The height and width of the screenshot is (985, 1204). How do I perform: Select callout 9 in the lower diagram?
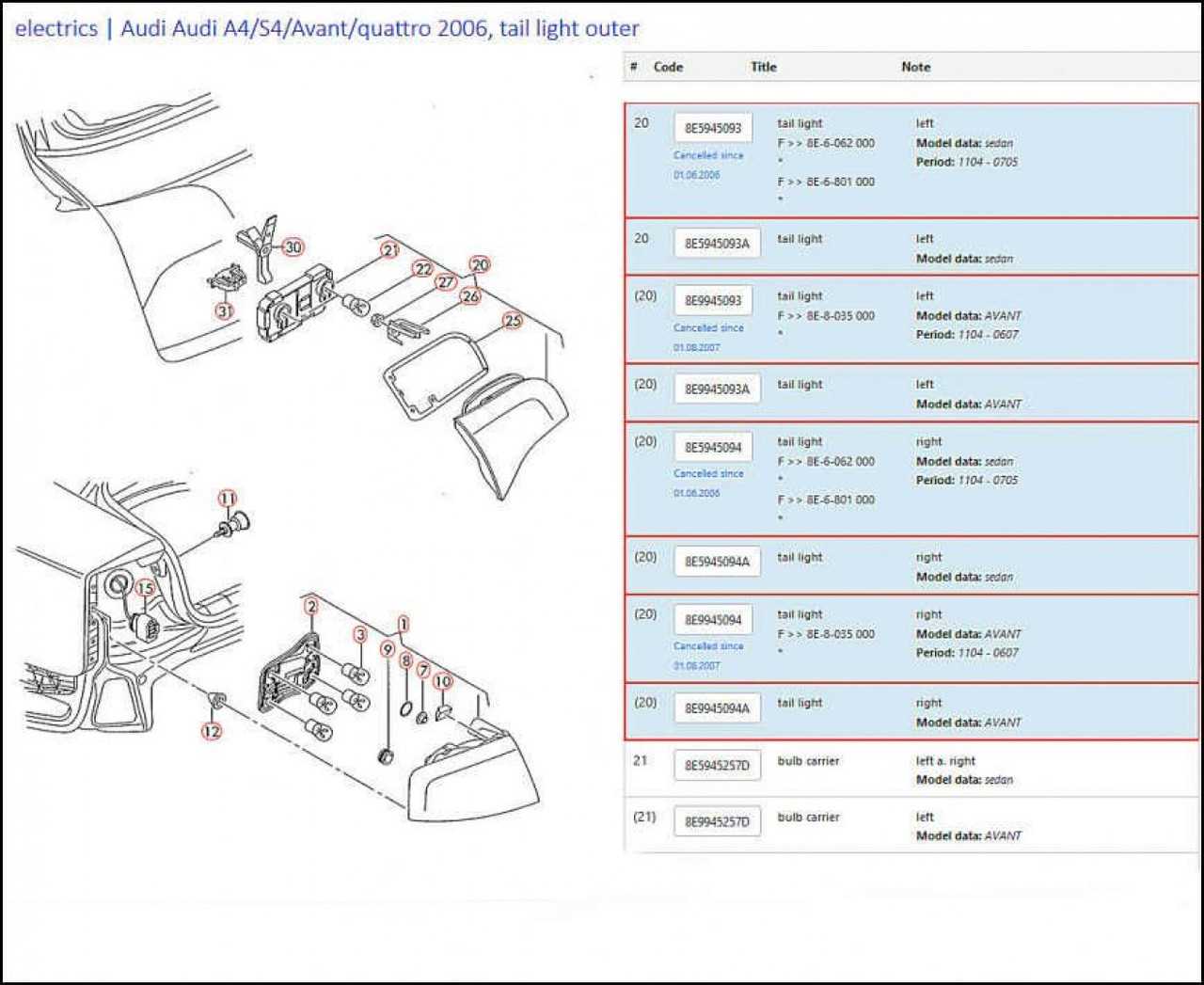click(x=388, y=649)
